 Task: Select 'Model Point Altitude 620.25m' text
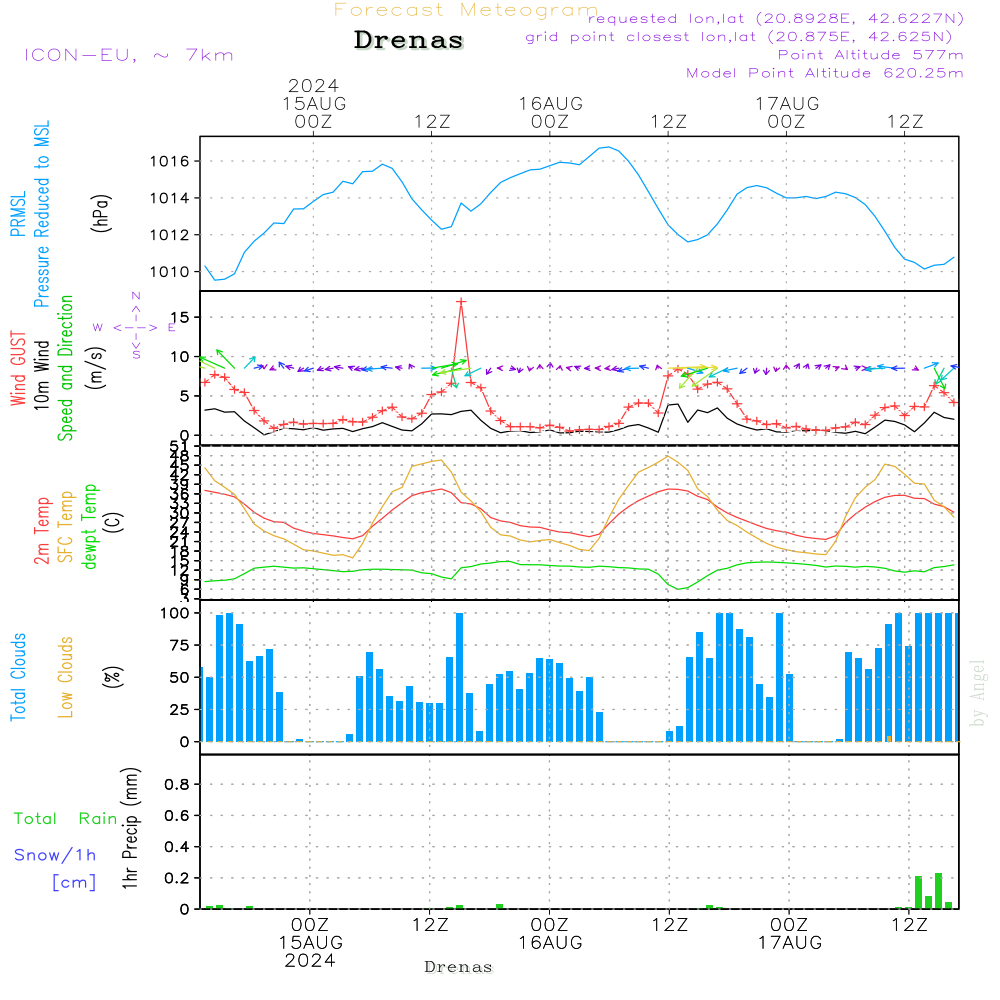(824, 73)
